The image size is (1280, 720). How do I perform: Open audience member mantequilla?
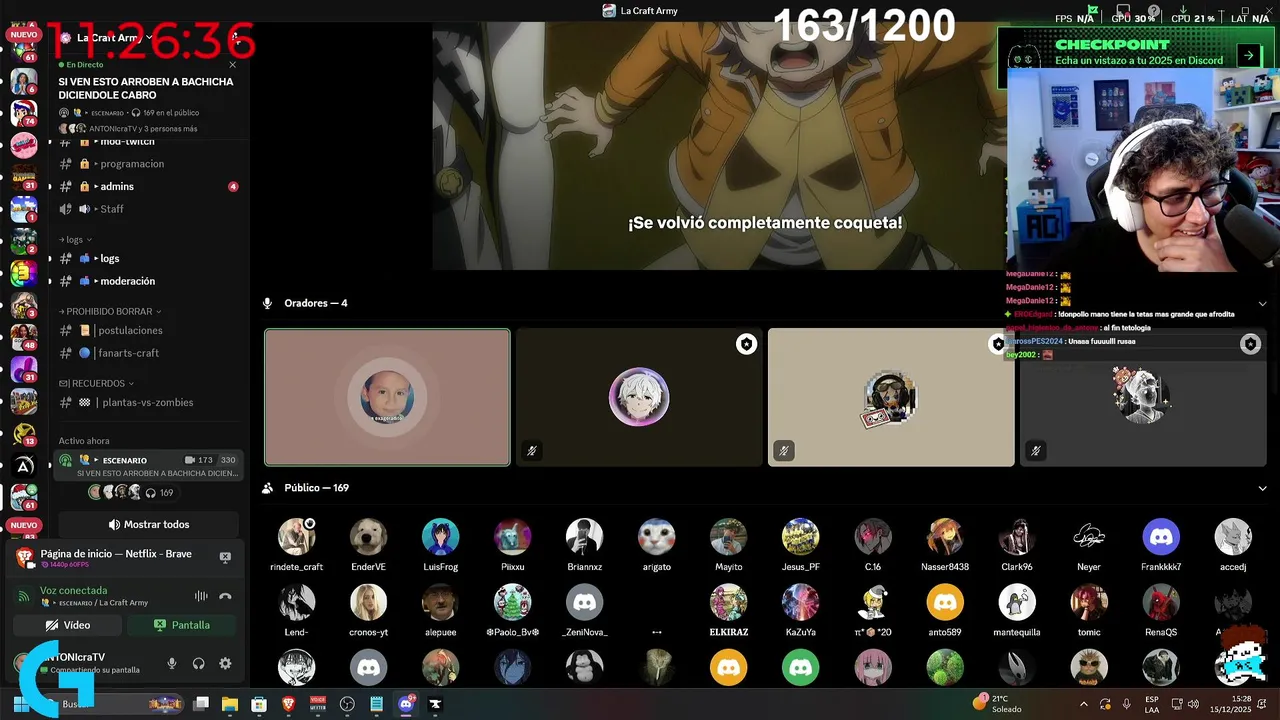(1017, 611)
